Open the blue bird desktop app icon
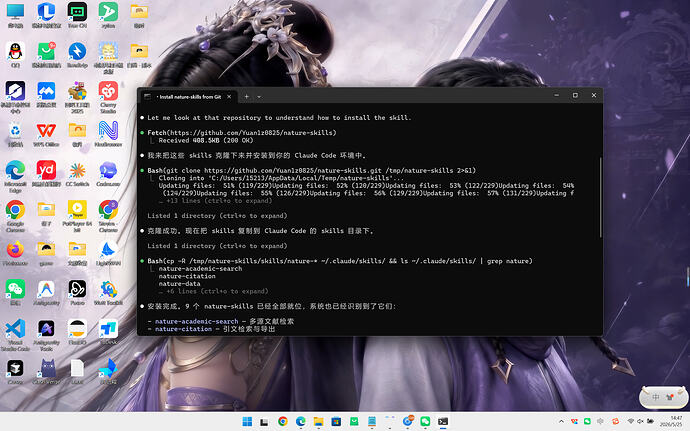This screenshot has width=690, height=431. coord(108,368)
